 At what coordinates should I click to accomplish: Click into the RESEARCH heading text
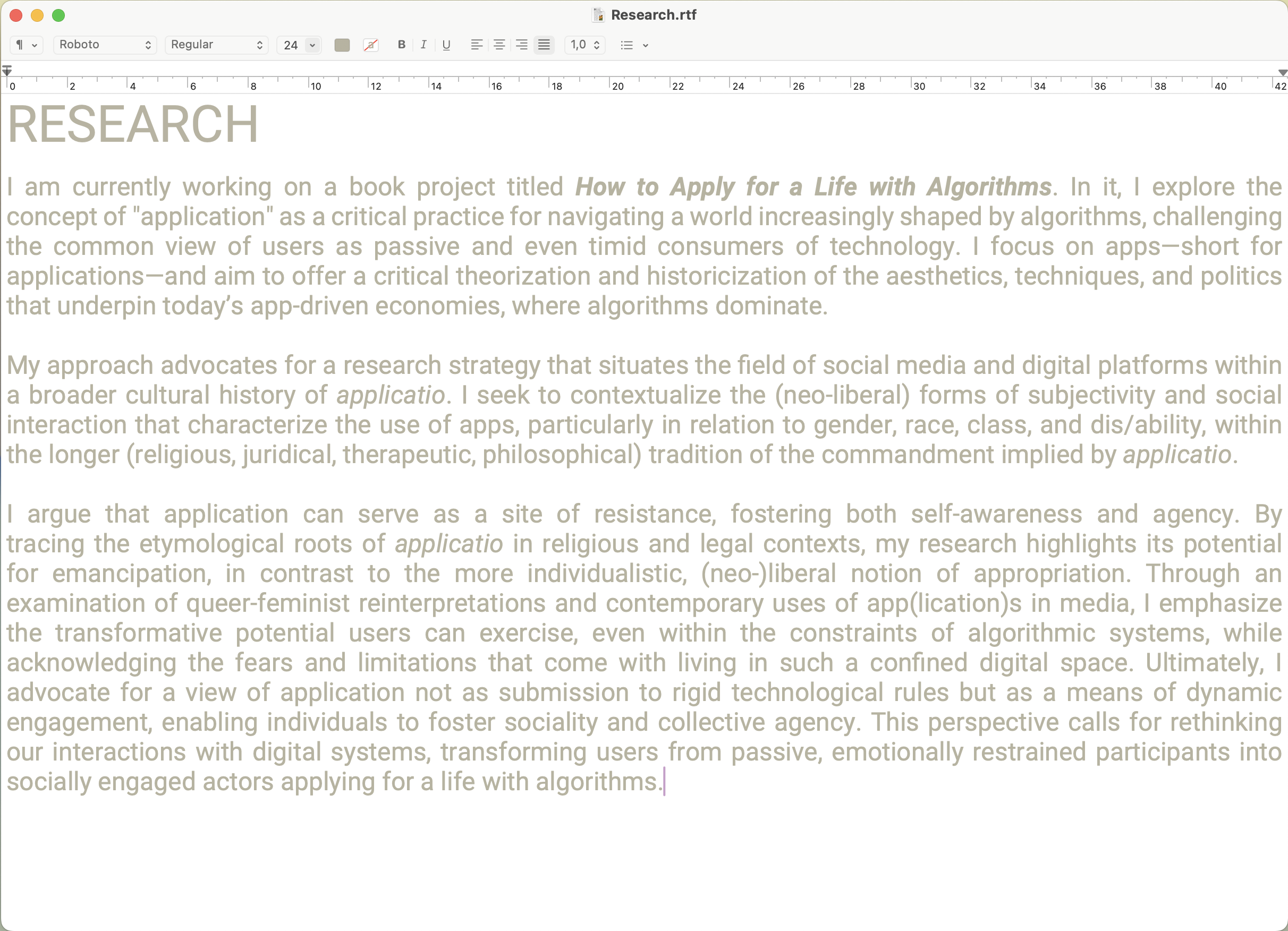click(x=133, y=125)
